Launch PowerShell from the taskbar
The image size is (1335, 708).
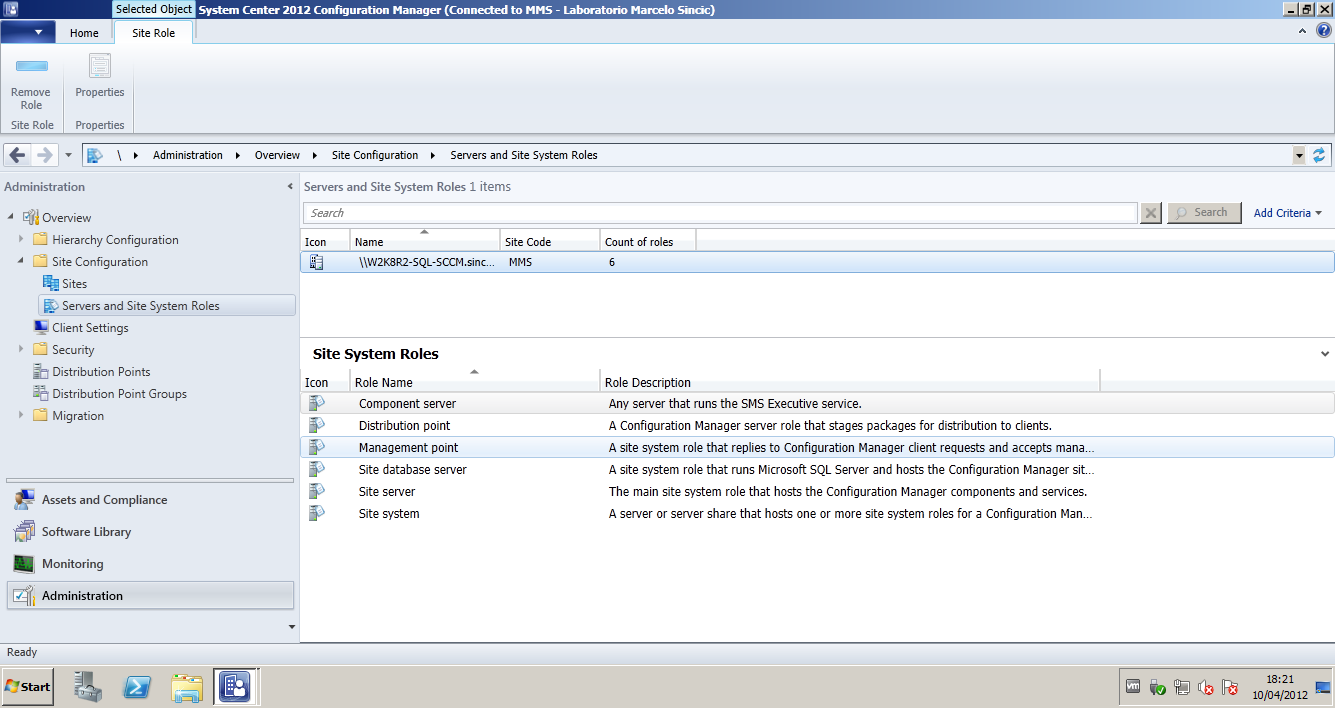137,687
